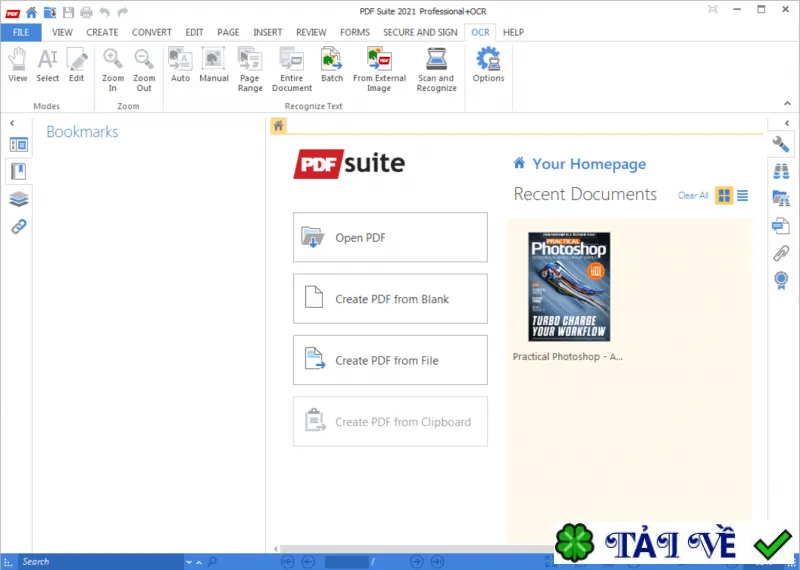Viewport: 800px width, 570px height.
Task: Collapse the left panel with arrow
Action: 12,123
